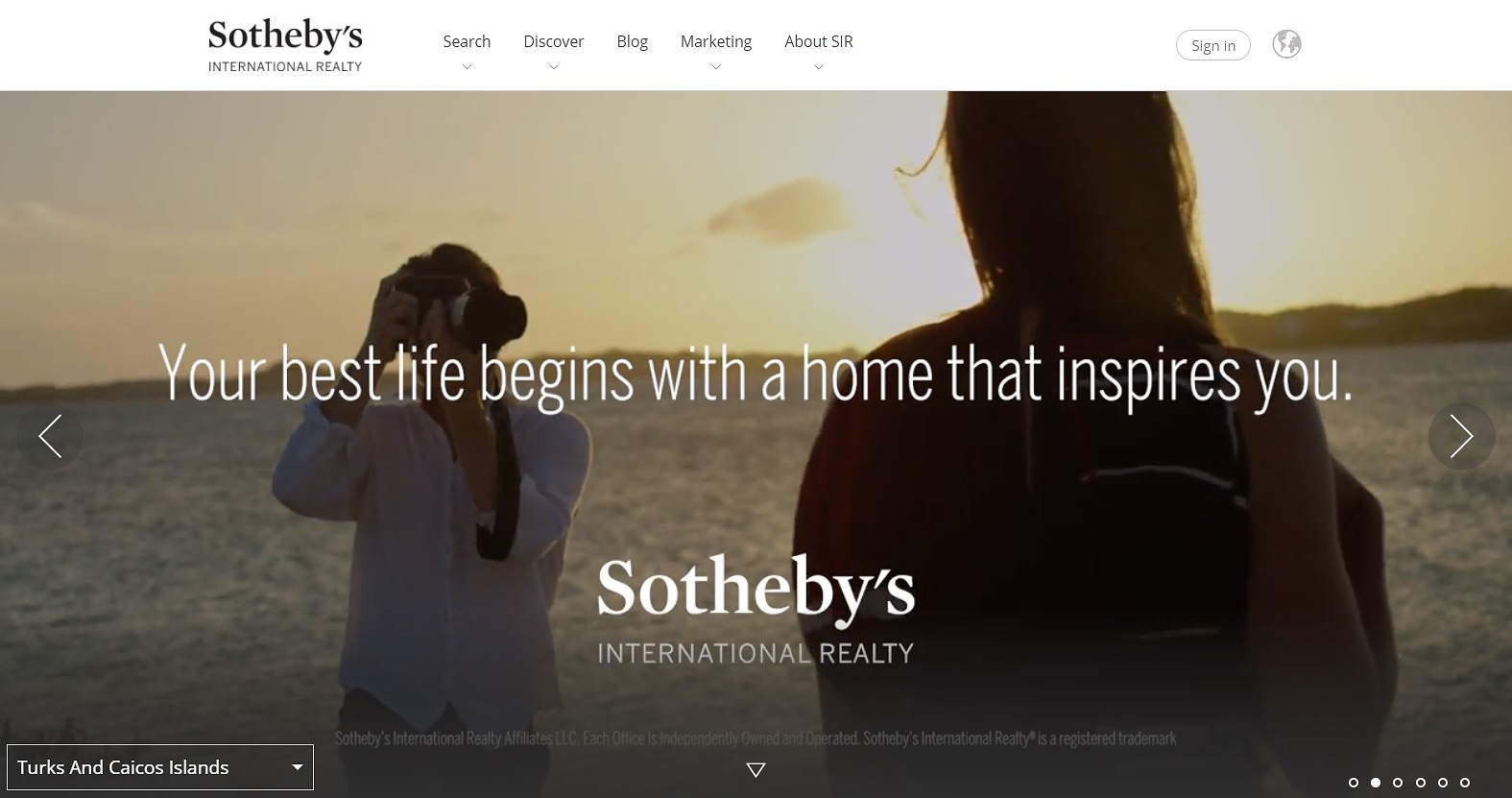Image resolution: width=1512 pixels, height=798 pixels.
Task: Open the Turks And Caicos Islands dropdown
Action: 160,767
